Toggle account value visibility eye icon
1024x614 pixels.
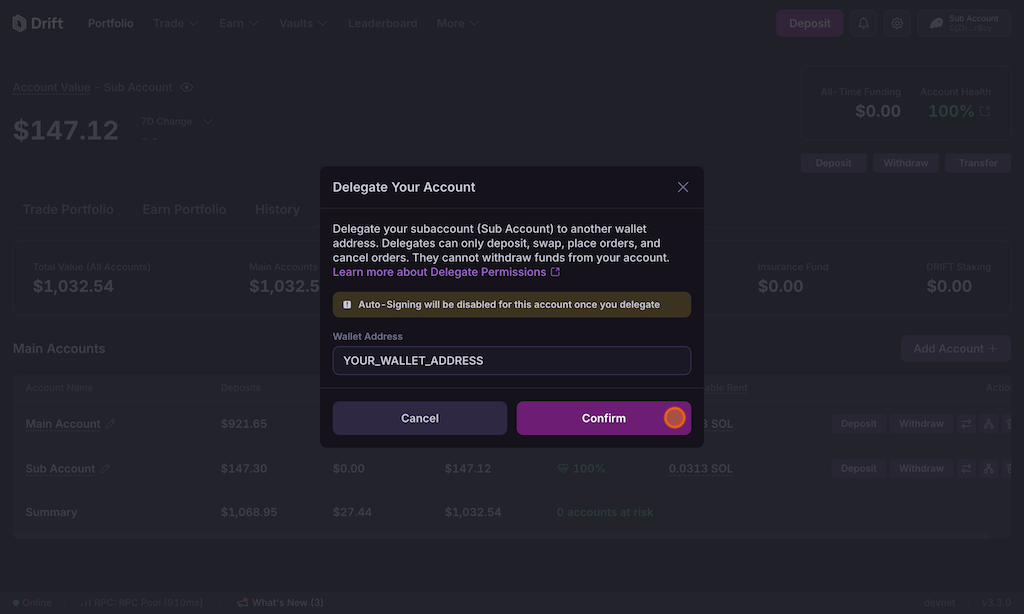point(187,87)
